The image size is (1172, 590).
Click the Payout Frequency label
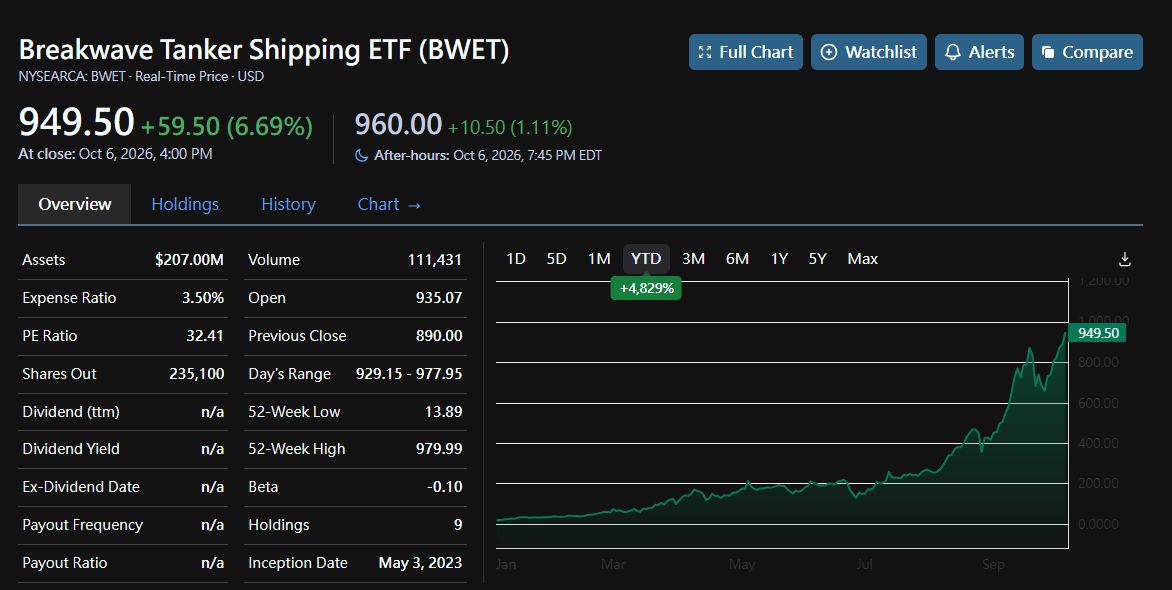[82, 525]
